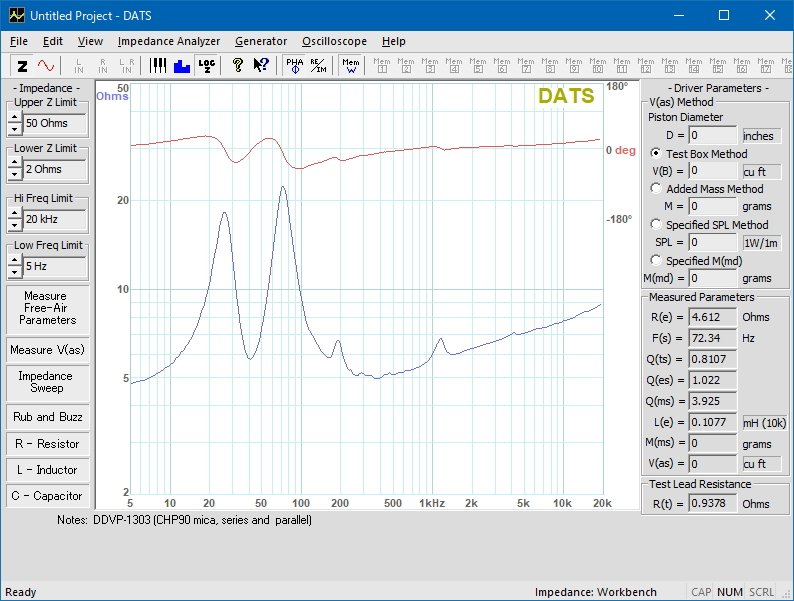Click the L - Inductor button
The height and width of the screenshot is (601, 794).
click(x=48, y=470)
